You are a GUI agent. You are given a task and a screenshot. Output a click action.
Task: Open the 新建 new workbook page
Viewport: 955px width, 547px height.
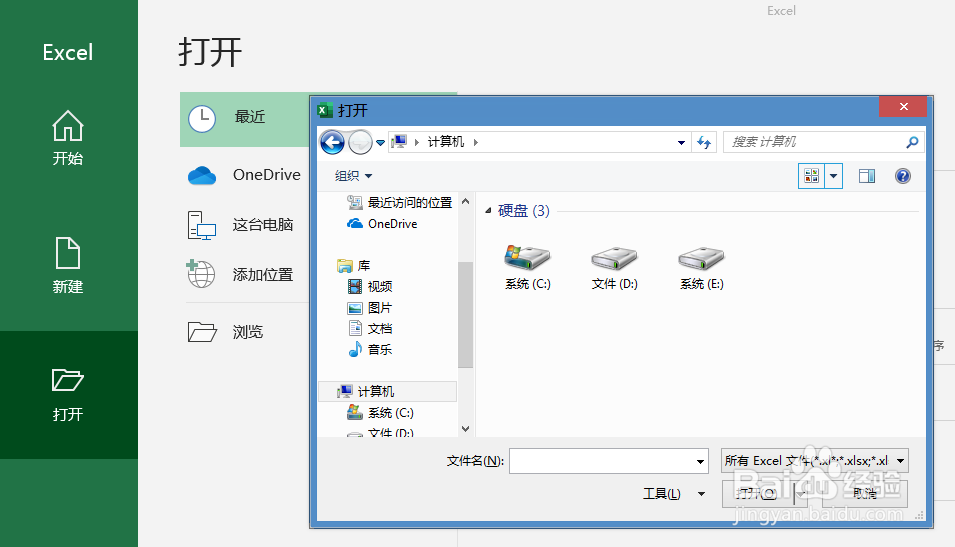(x=68, y=266)
